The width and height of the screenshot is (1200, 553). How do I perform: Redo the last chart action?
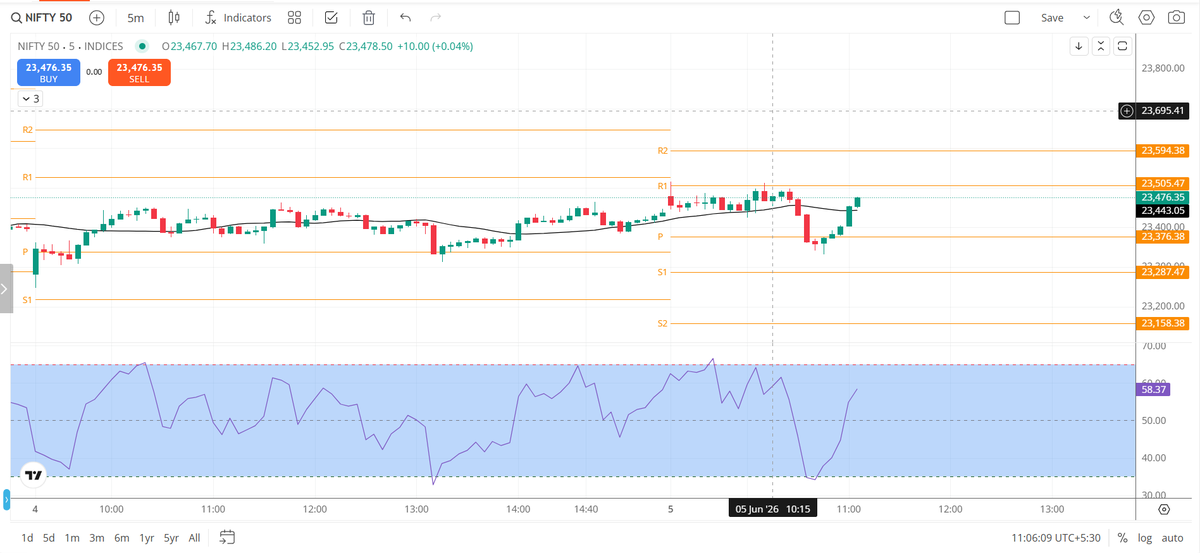tap(435, 17)
